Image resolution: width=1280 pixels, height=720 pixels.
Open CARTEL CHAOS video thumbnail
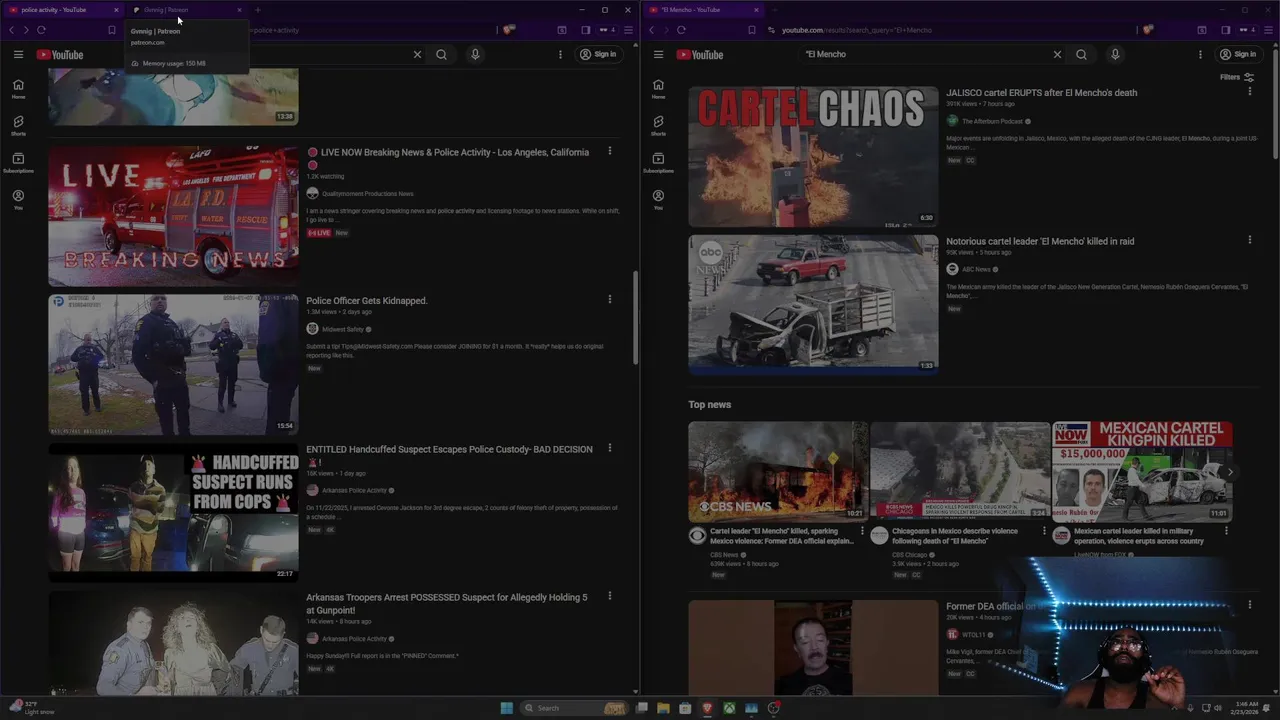click(813, 156)
